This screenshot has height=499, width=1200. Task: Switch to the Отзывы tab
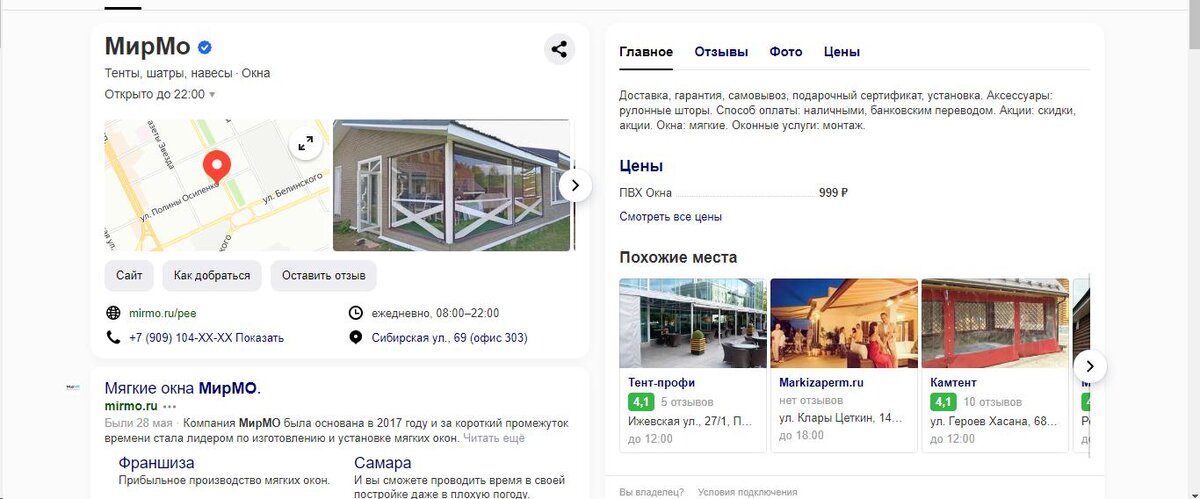[x=721, y=52]
